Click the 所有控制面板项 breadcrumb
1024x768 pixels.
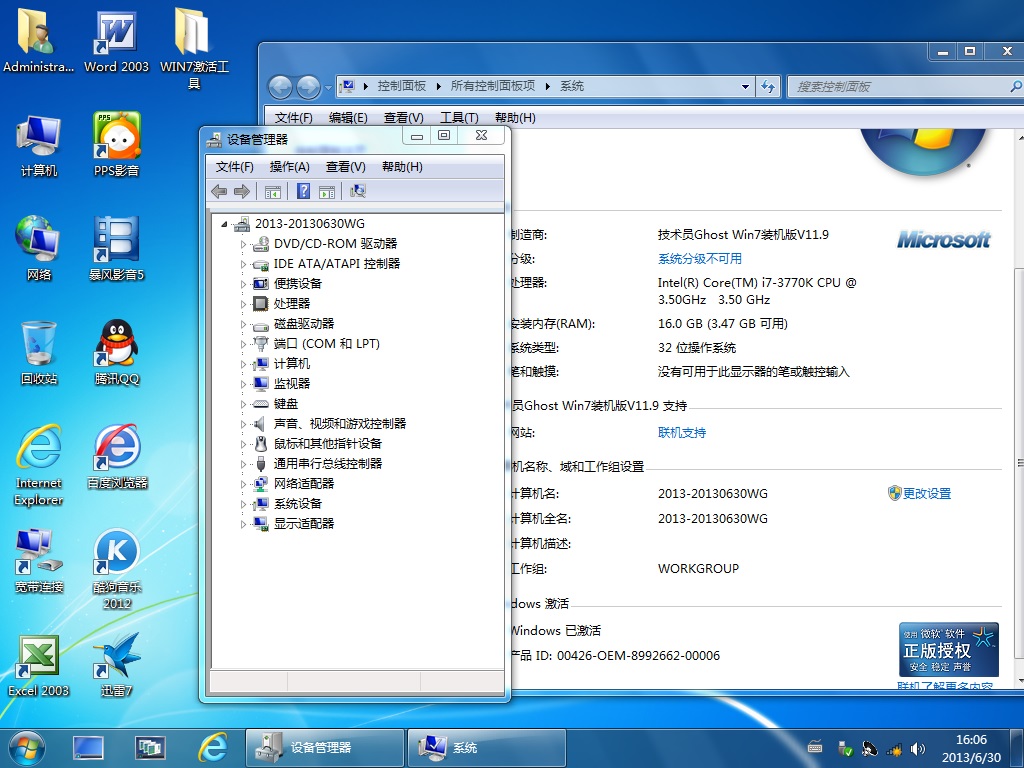[x=492, y=86]
